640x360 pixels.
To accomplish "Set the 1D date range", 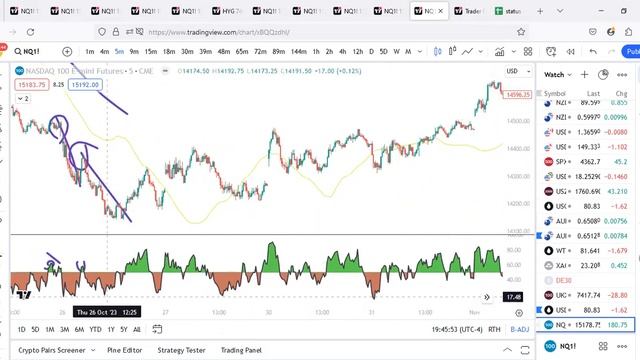I will pyautogui.click(x=22, y=329).
